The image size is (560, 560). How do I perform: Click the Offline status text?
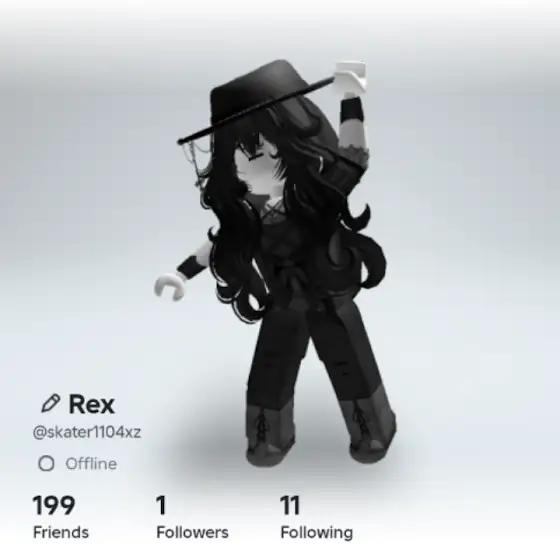point(91,464)
